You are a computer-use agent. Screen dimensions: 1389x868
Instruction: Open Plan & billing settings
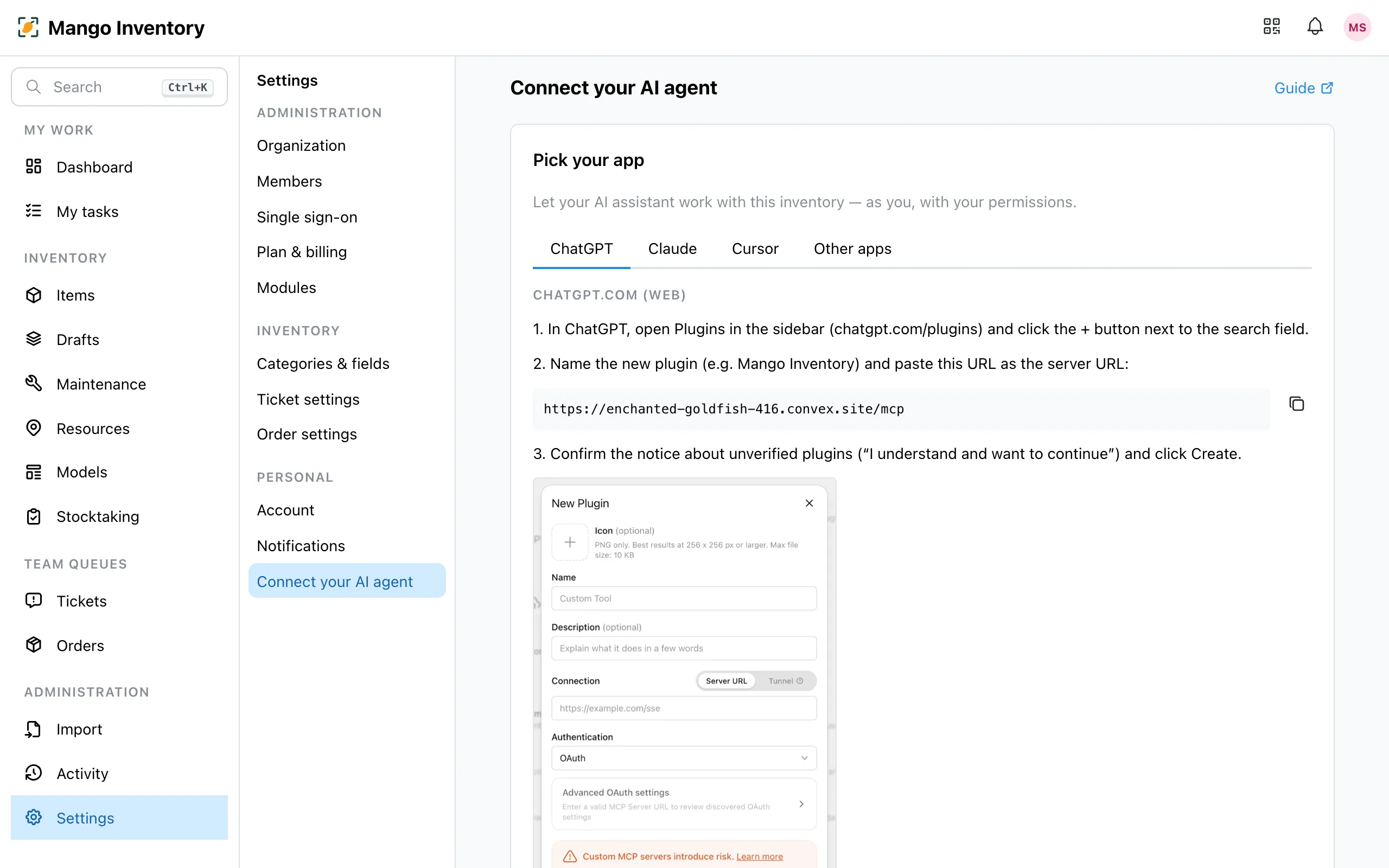[x=302, y=252]
